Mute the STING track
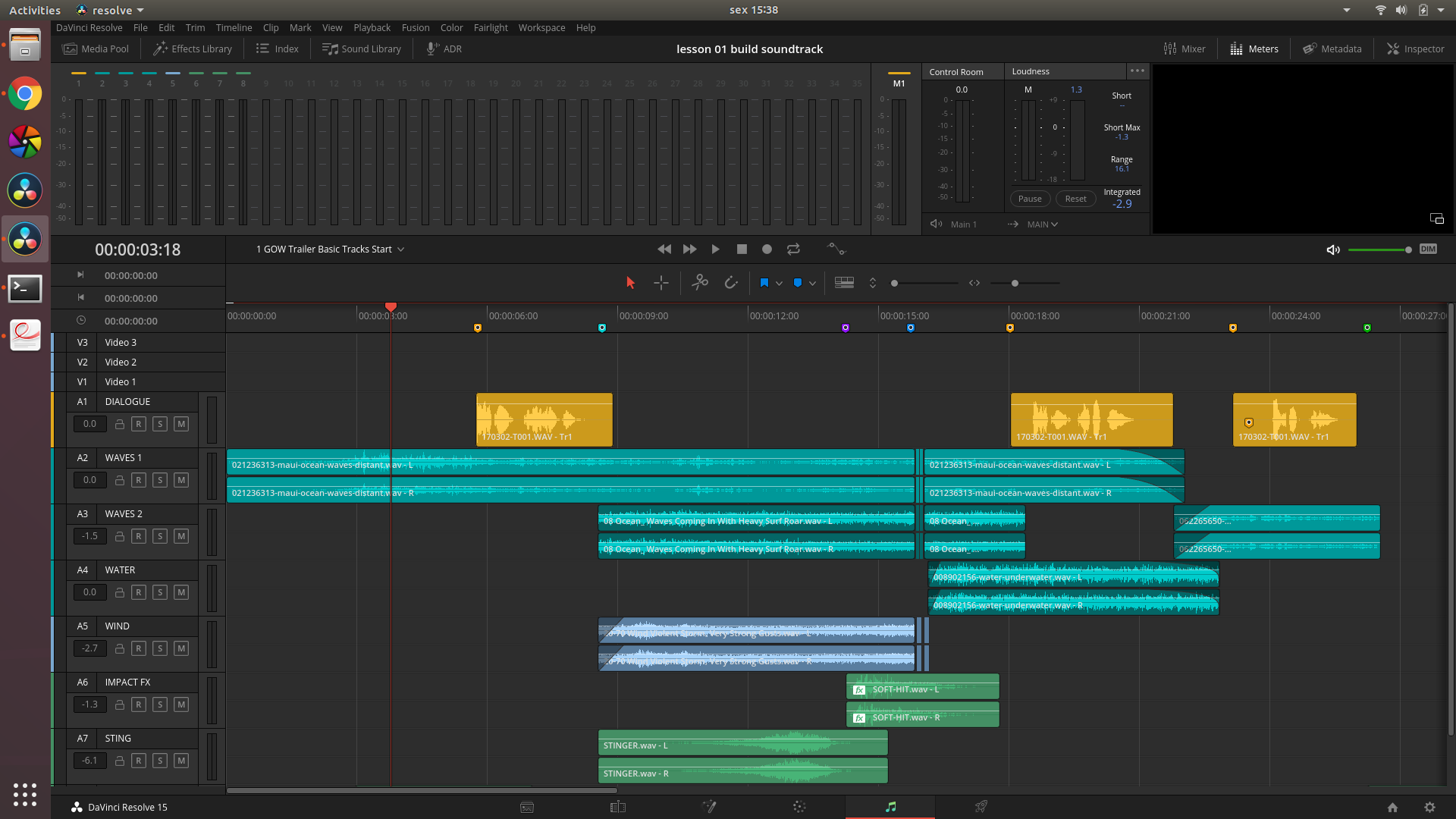Screen dimensions: 1456x819 point(181,761)
